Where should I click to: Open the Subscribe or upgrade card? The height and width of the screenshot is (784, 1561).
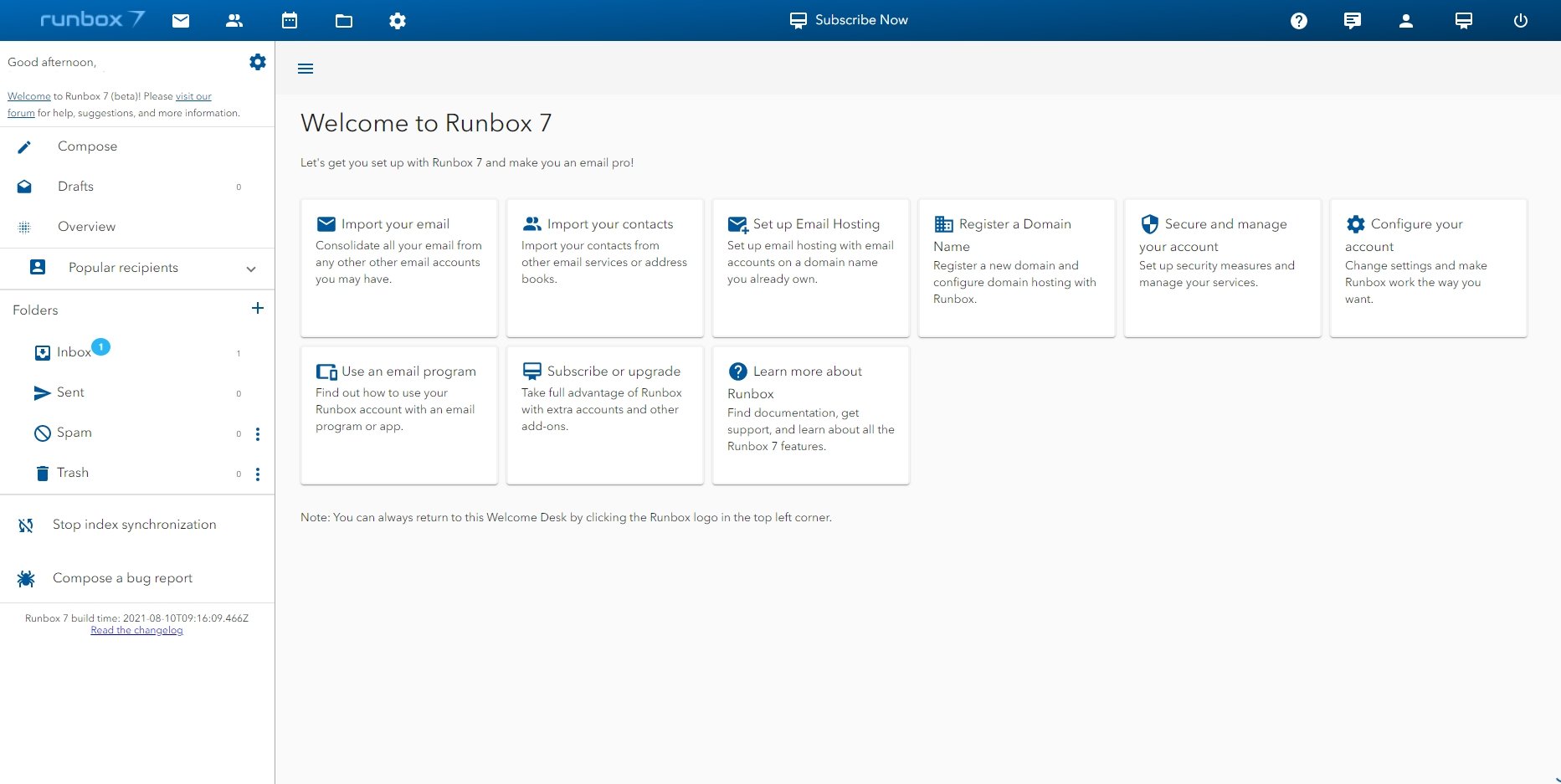pos(605,415)
